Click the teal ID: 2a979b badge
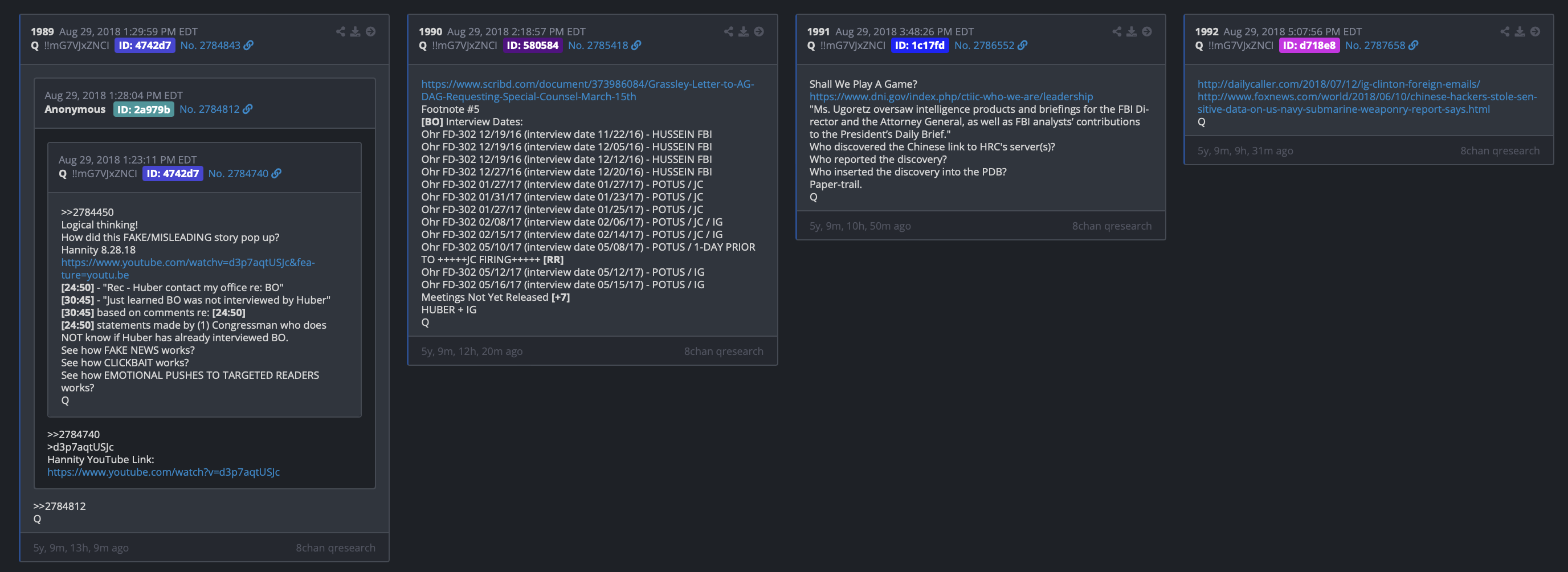1568x572 pixels. pos(144,109)
